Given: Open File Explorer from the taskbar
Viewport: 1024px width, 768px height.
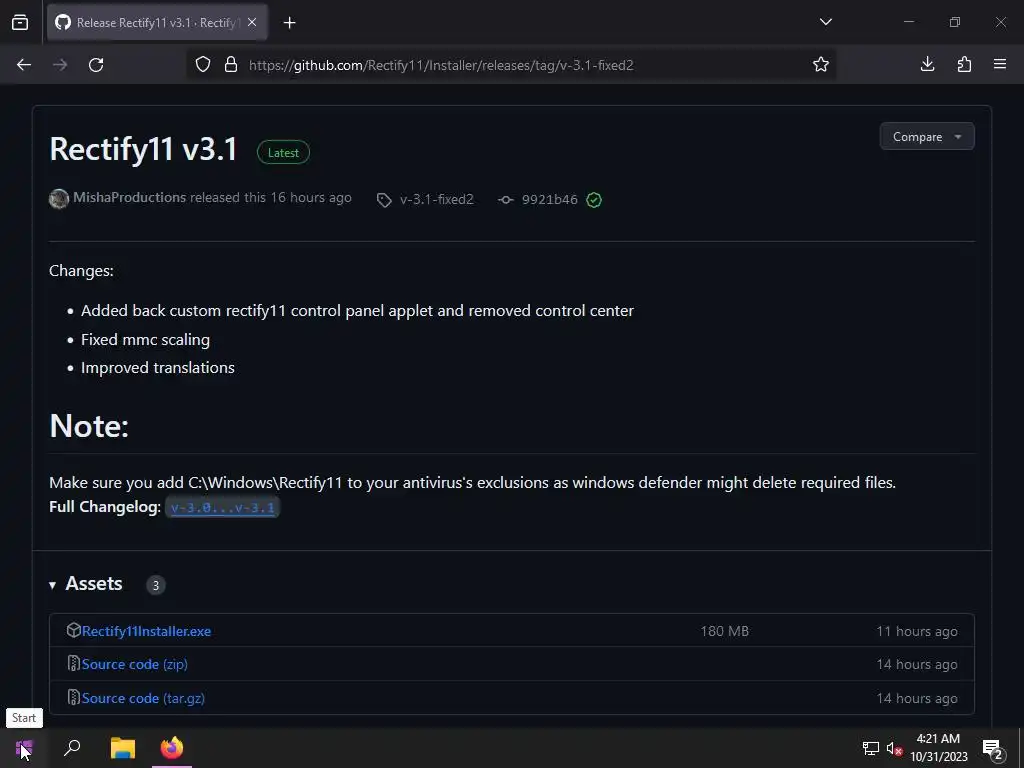Looking at the screenshot, I should [x=123, y=748].
